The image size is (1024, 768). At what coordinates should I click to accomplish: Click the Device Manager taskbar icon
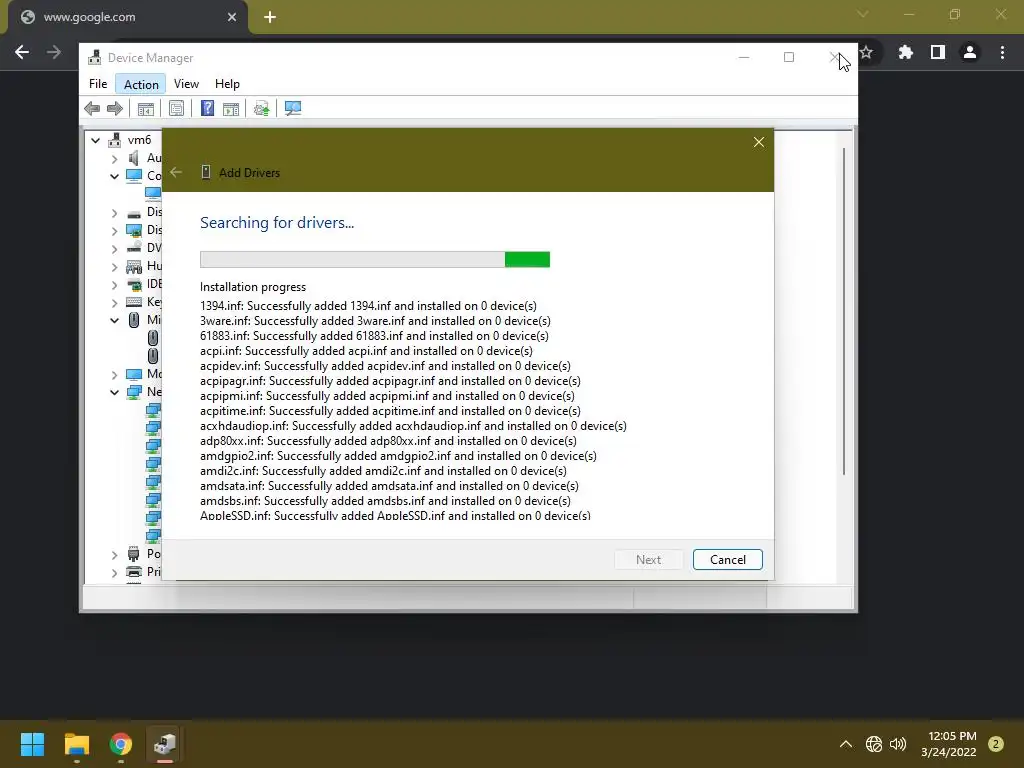(165, 744)
